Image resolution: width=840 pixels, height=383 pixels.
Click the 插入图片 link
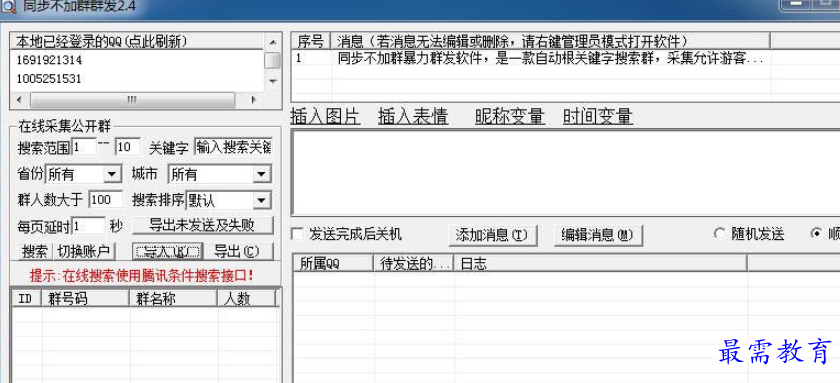pos(325,116)
